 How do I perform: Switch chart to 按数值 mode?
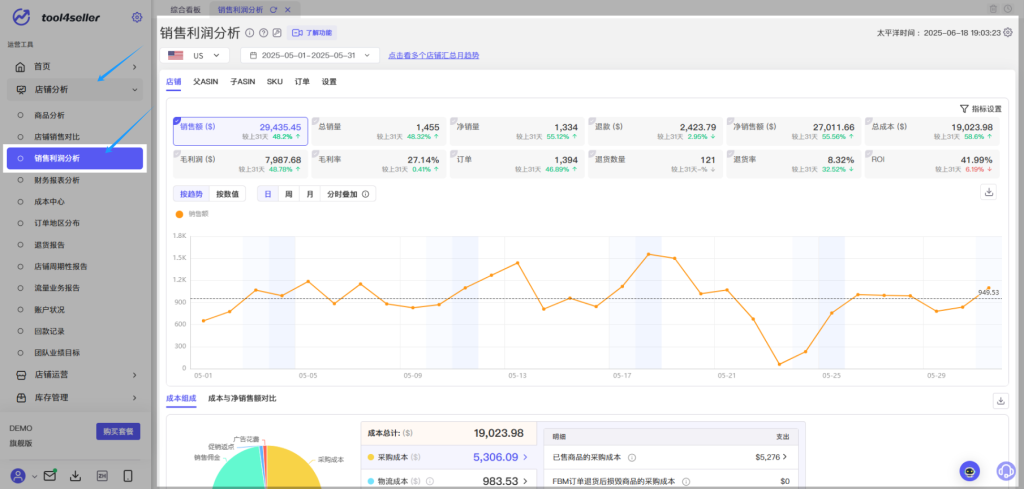(x=227, y=194)
